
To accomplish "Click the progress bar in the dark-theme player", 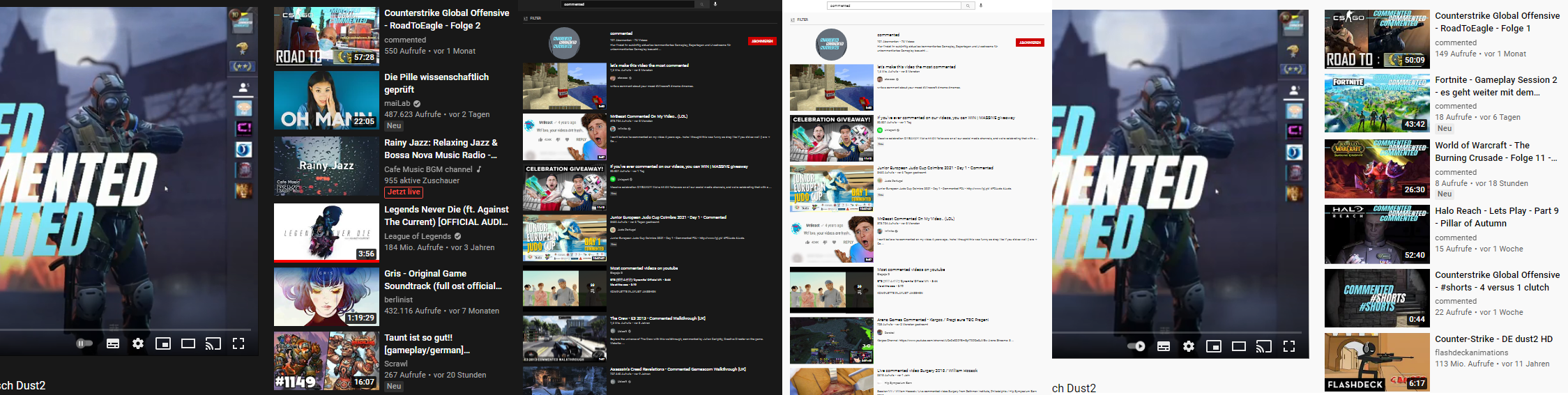I will 125,330.
